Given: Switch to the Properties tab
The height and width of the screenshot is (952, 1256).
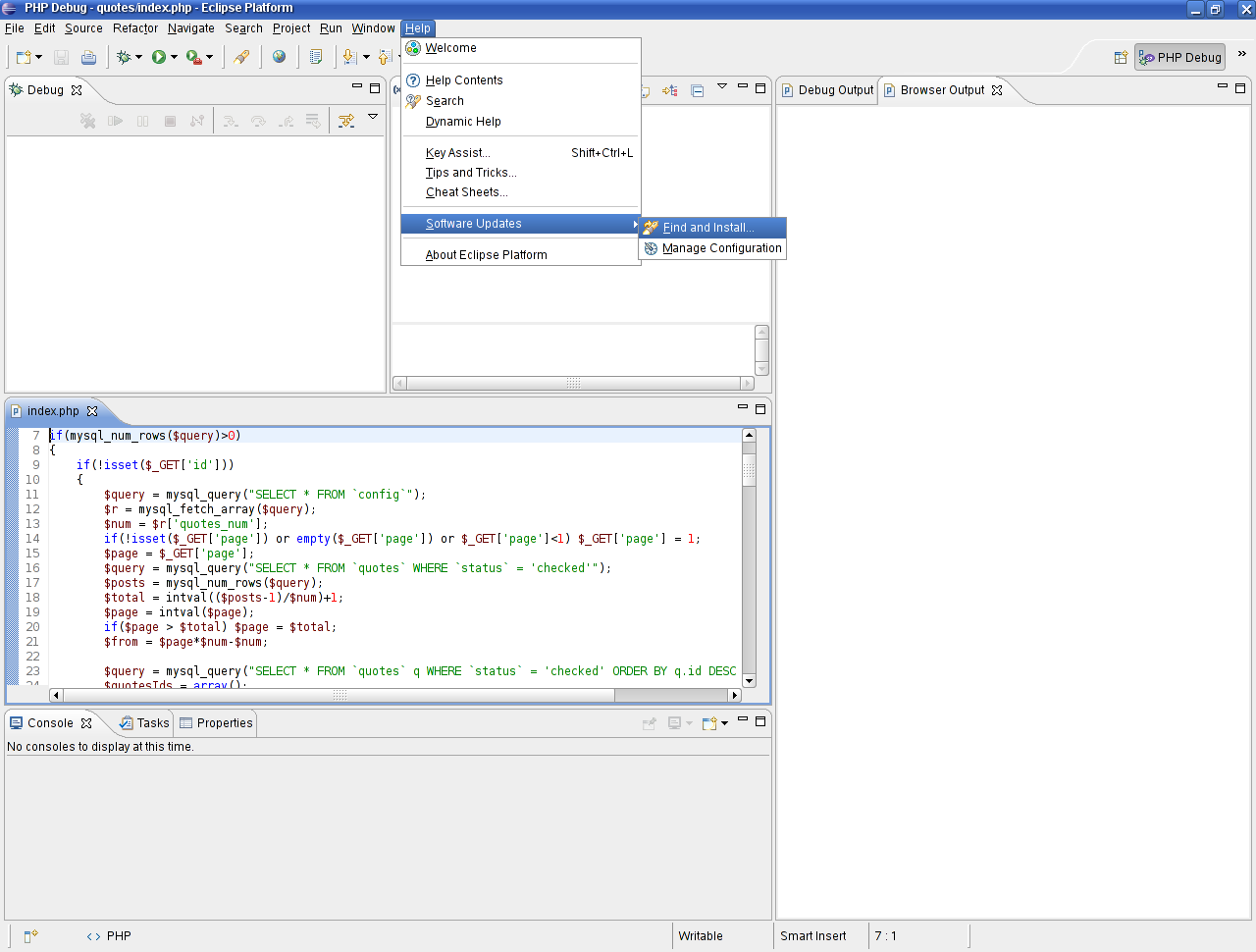Looking at the screenshot, I should [216, 723].
